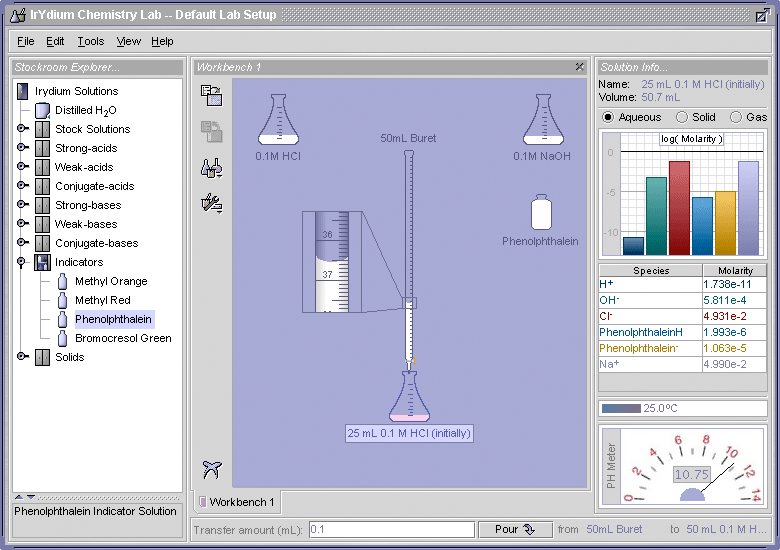Select the Solid radio button

pyautogui.click(x=682, y=117)
